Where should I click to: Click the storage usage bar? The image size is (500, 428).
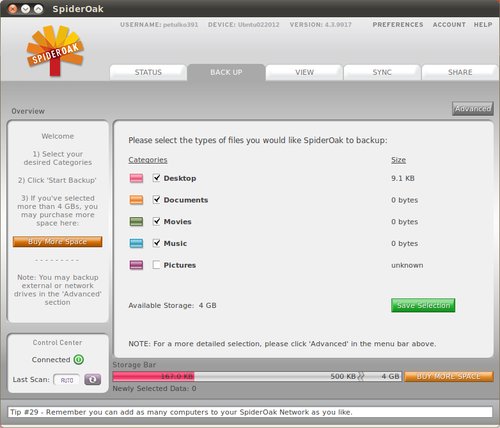[257, 377]
